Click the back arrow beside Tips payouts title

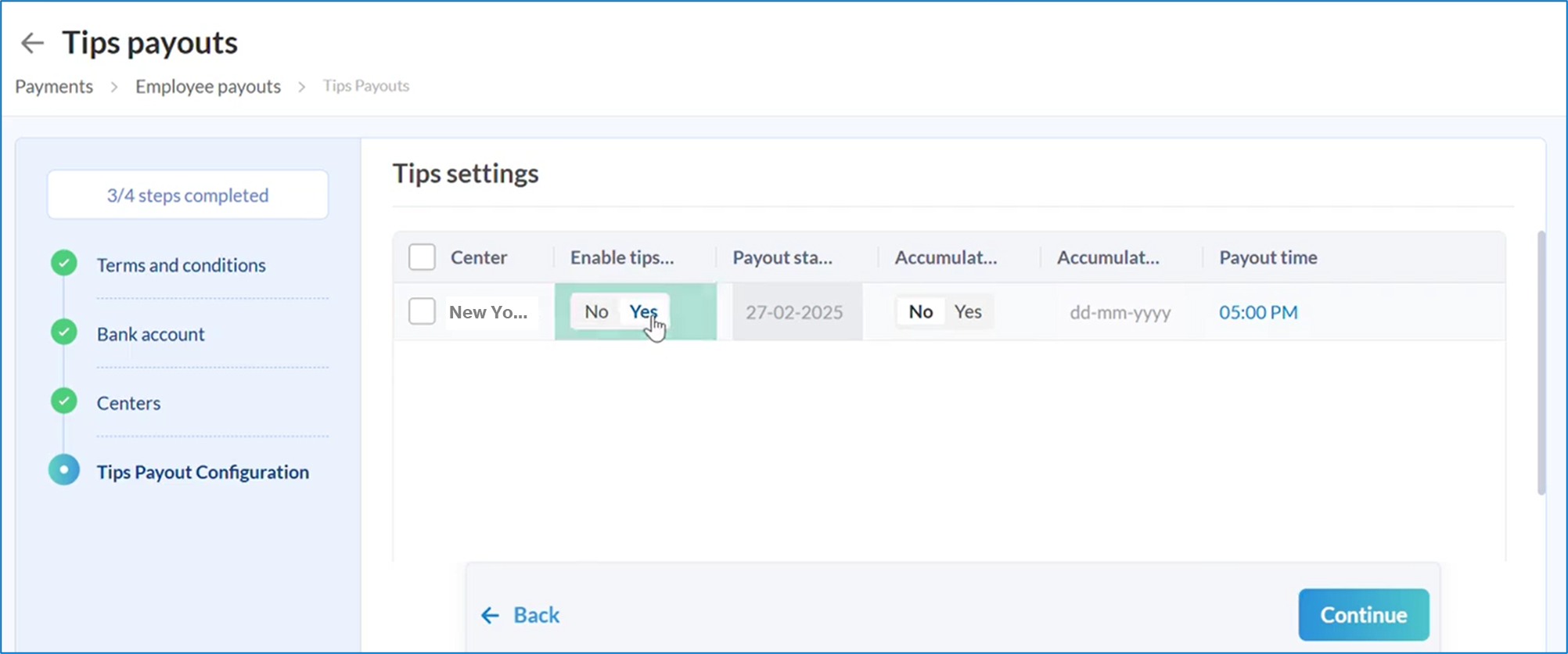32,42
